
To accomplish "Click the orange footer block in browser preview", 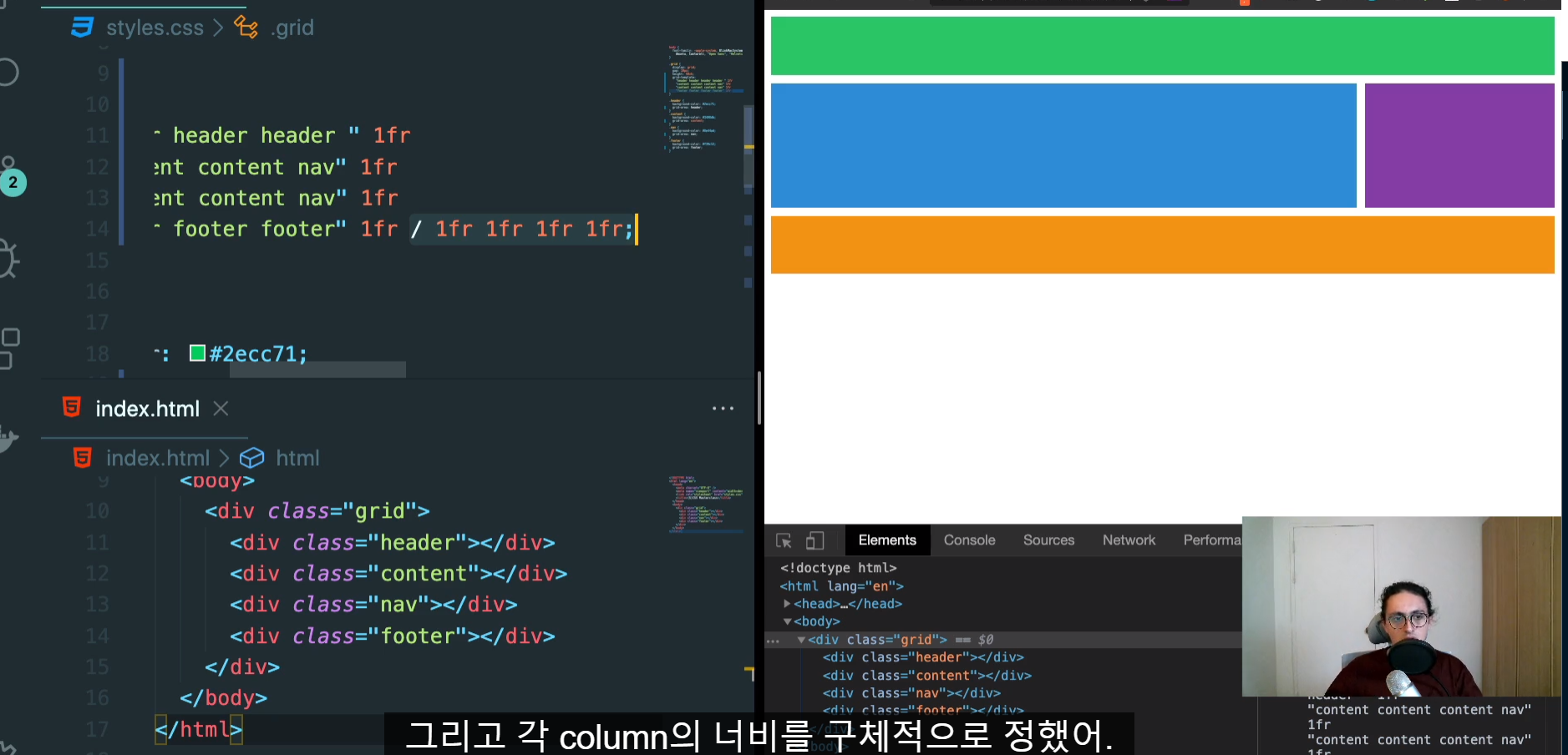I will [x=1162, y=245].
